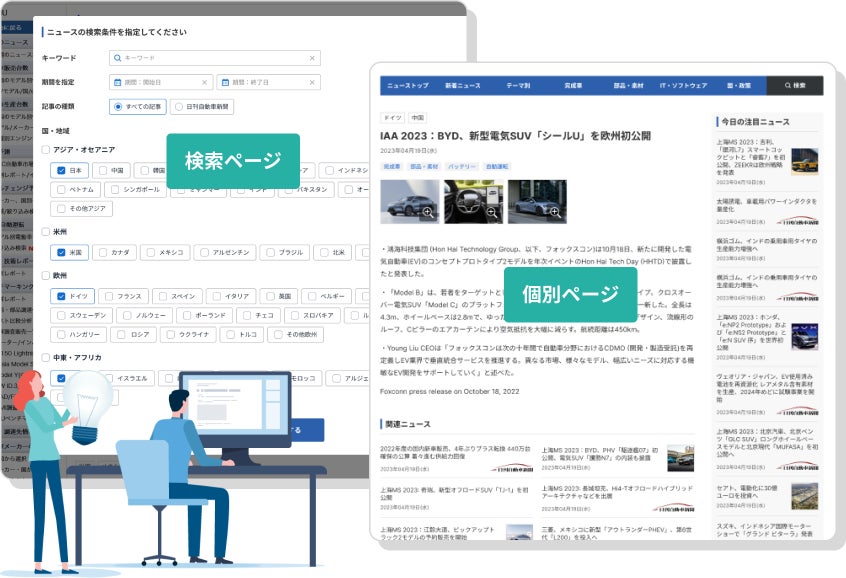This screenshot has height=578, width=846.
Task: Check the ポーランド checkbox
Action: (x=187, y=315)
